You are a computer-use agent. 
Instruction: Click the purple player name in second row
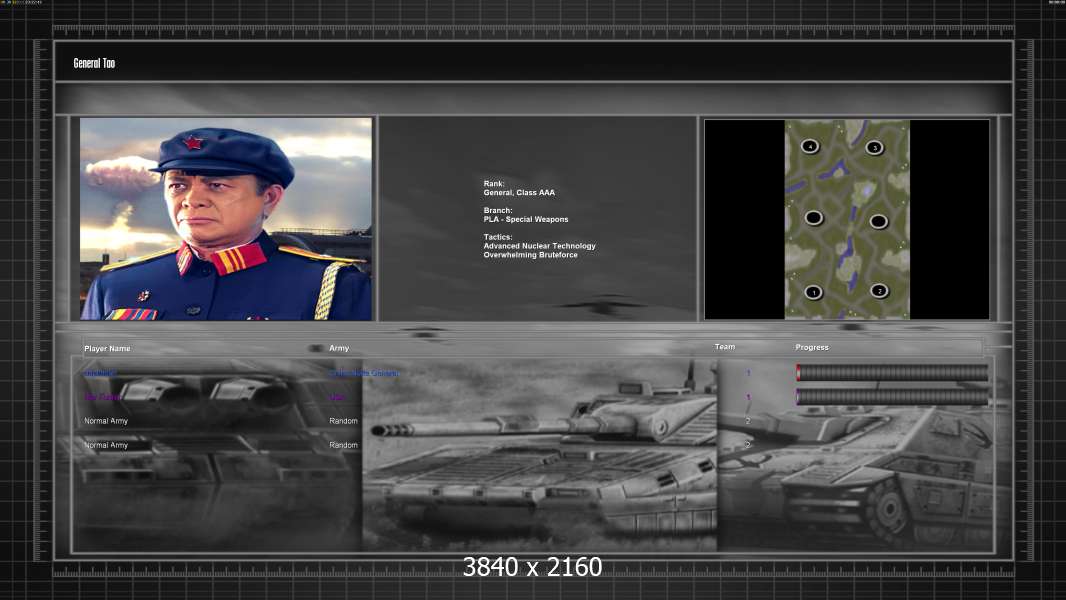click(103, 397)
